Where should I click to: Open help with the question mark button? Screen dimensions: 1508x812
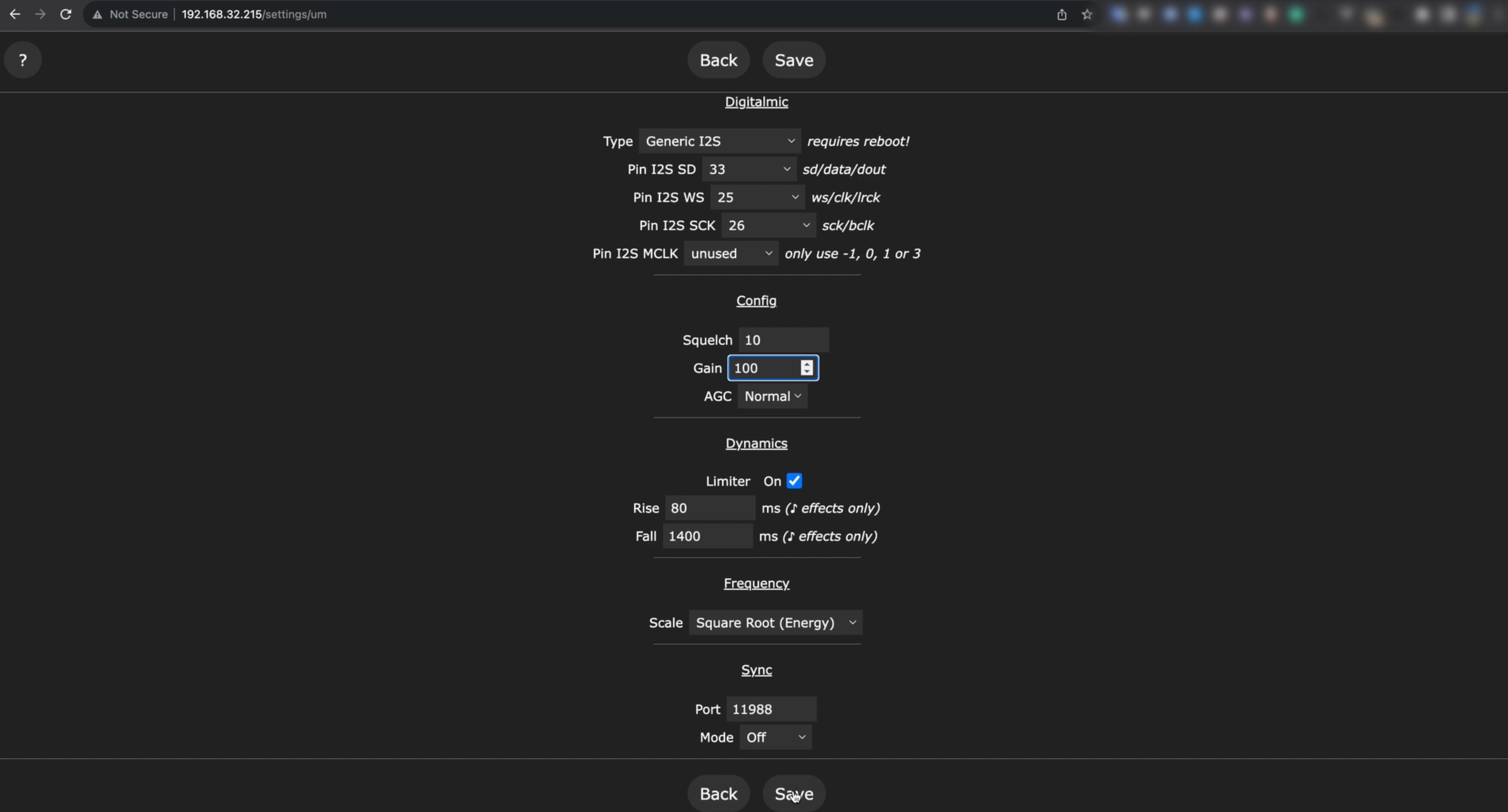[x=23, y=60]
